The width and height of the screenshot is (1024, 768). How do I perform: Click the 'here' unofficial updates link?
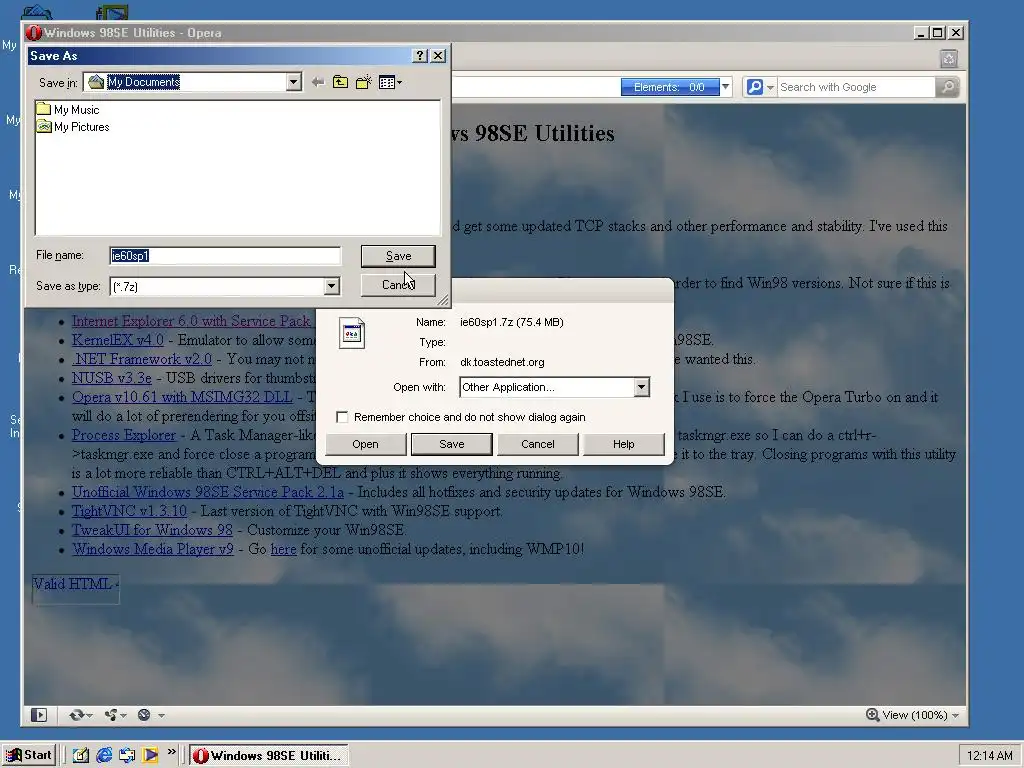click(x=283, y=549)
